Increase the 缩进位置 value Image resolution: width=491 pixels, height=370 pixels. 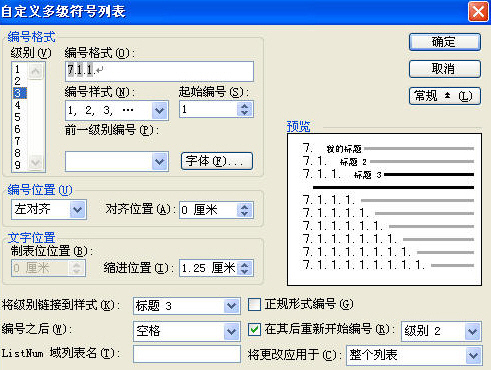coord(245,264)
